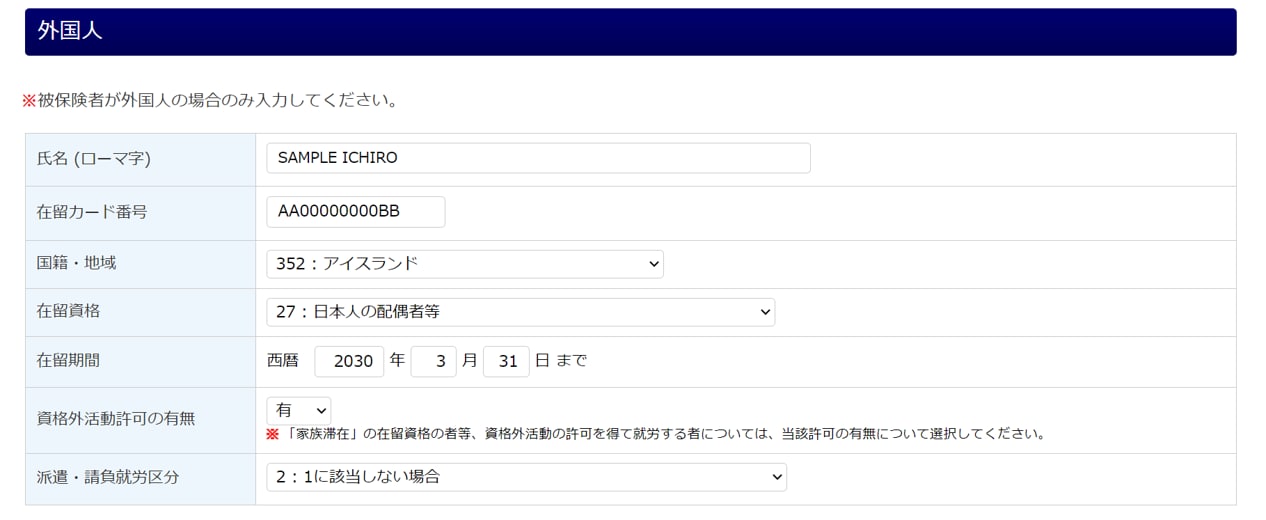Open the 派遣・請負就労区分 dropdown
Screen dimensions: 1266x520
click(526, 477)
